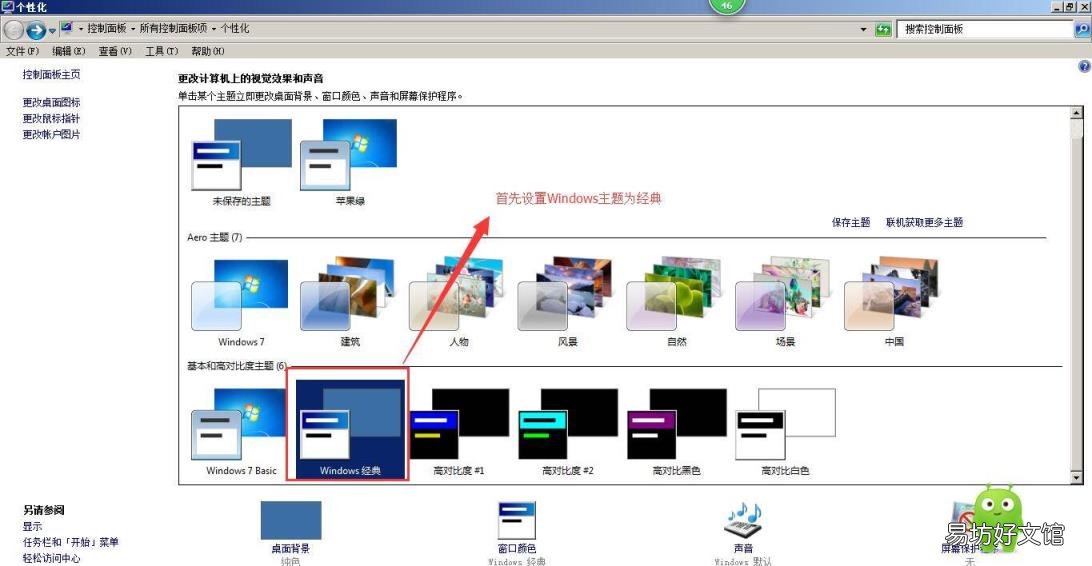Screen dimensions: 1092x566
Task: Click 控制面板 in the address breadcrumb
Action: tap(107, 29)
